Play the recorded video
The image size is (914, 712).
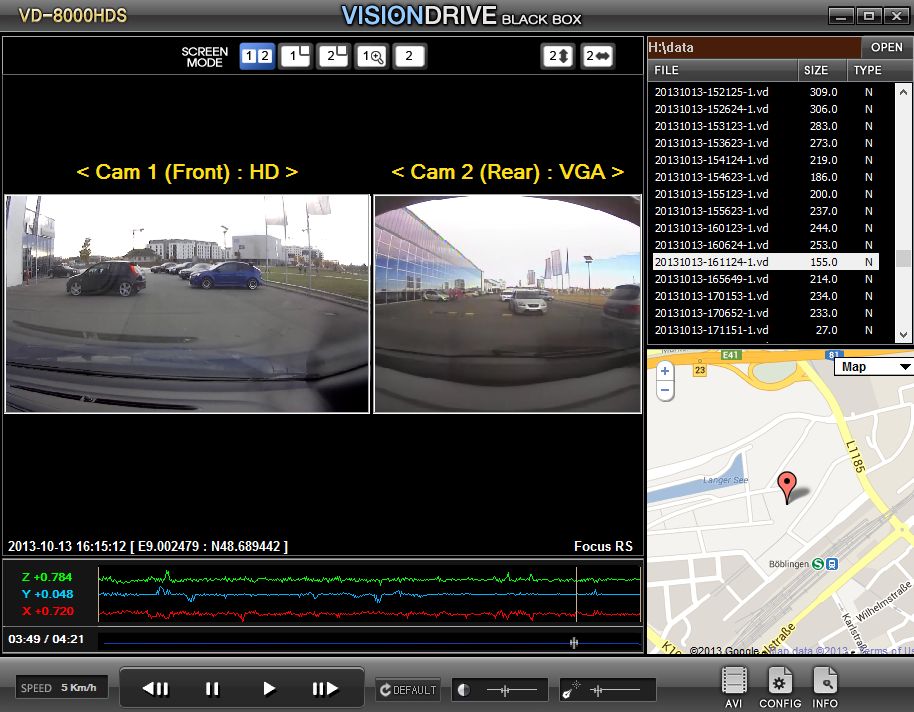click(269, 689)
